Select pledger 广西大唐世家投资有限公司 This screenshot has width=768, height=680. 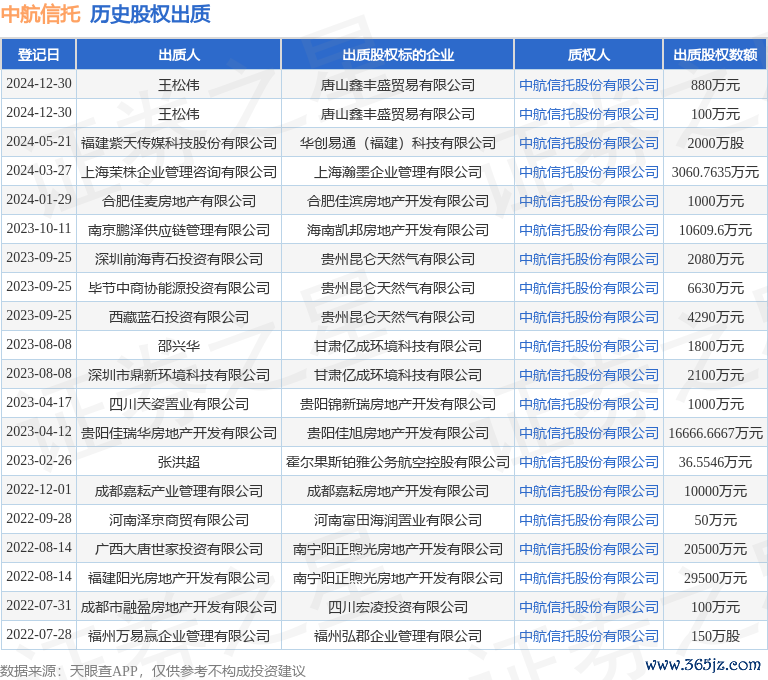pyautogui.click(x=179, y=549)
